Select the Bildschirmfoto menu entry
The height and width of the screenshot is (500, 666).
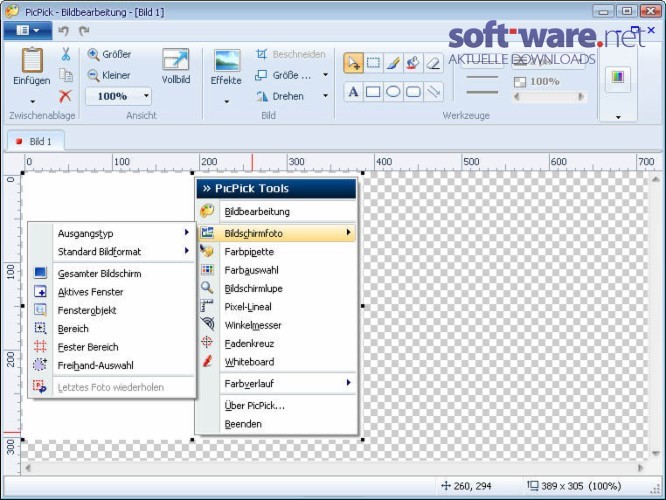pos(276,233)
